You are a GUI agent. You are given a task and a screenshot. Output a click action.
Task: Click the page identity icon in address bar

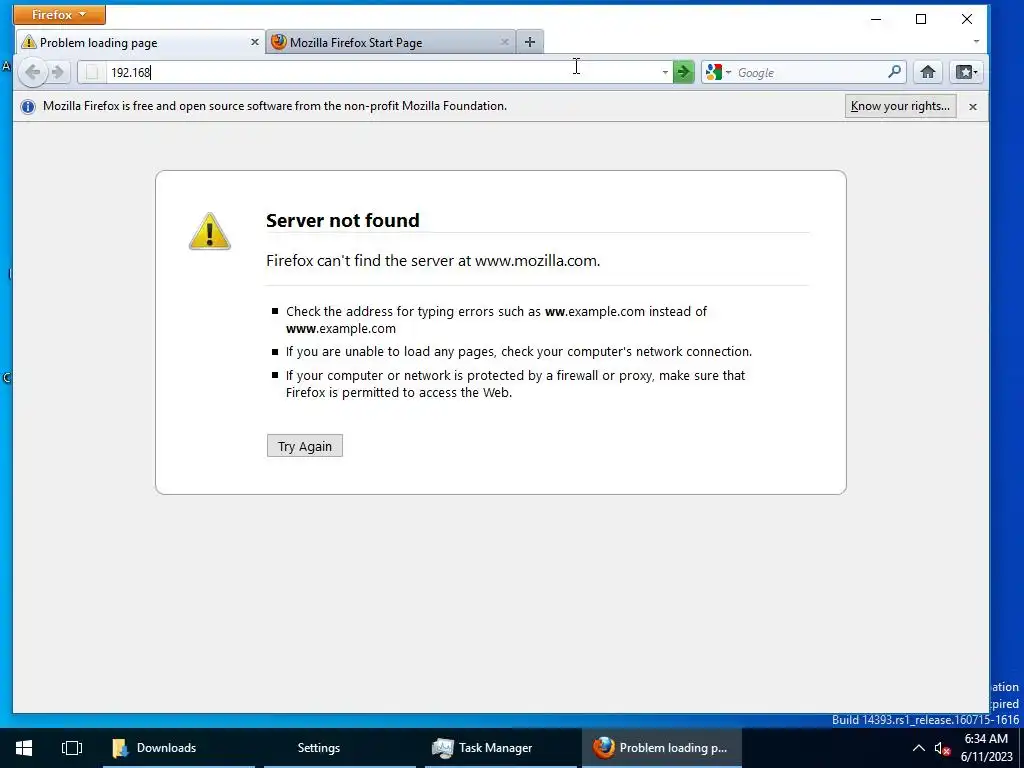point(92,72)
